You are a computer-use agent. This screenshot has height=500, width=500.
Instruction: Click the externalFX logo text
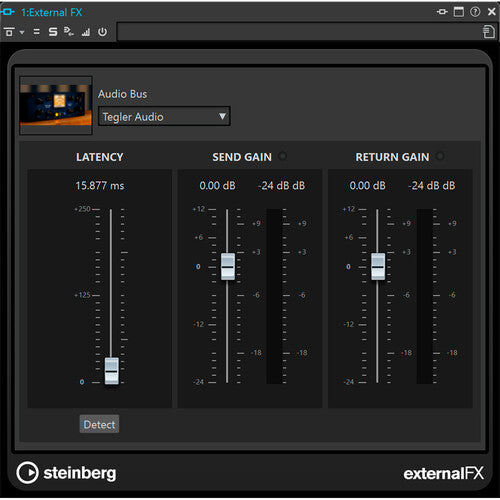pyautogui.click(x=443, y=473)
